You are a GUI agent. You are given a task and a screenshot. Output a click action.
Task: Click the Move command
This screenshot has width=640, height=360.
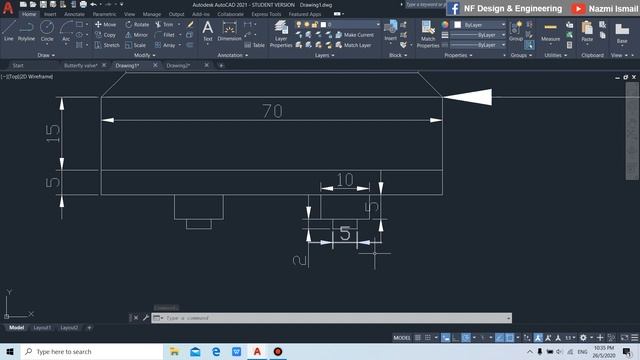click(105, 24)
